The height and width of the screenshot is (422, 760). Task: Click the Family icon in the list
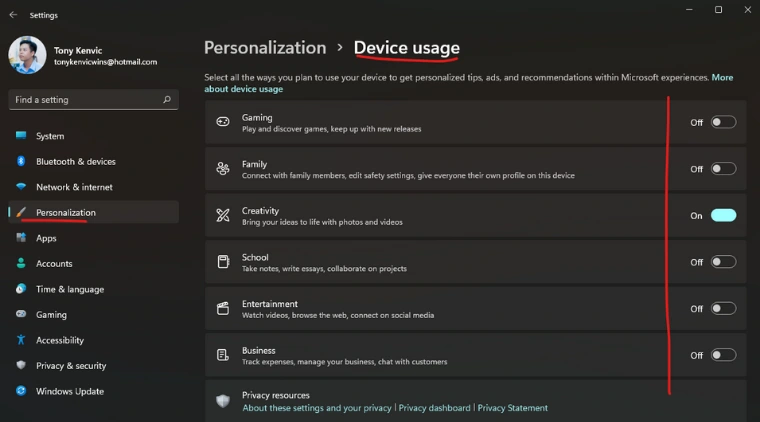(223, 169)
